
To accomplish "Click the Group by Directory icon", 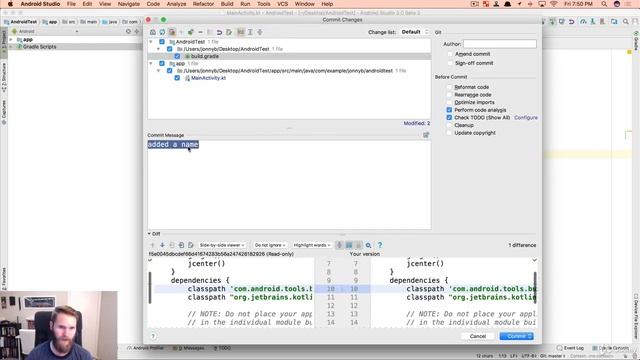I will tap(241, 32).
